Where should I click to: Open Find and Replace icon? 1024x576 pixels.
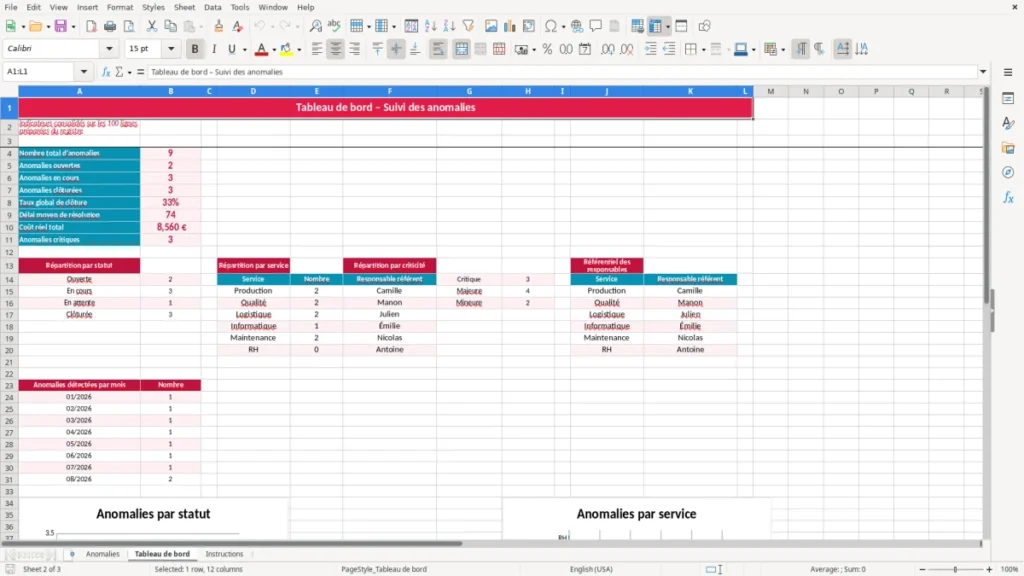click(x=315, y=26)
